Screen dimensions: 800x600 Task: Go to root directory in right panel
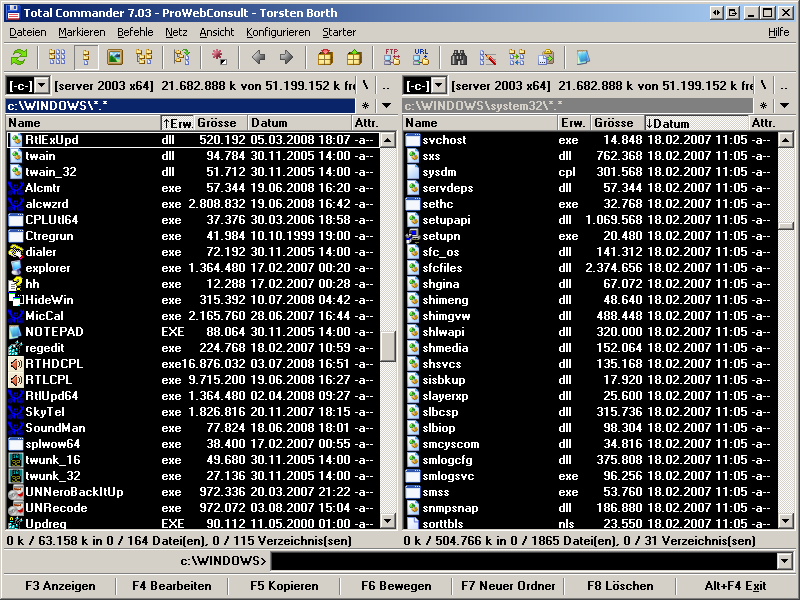763,86
